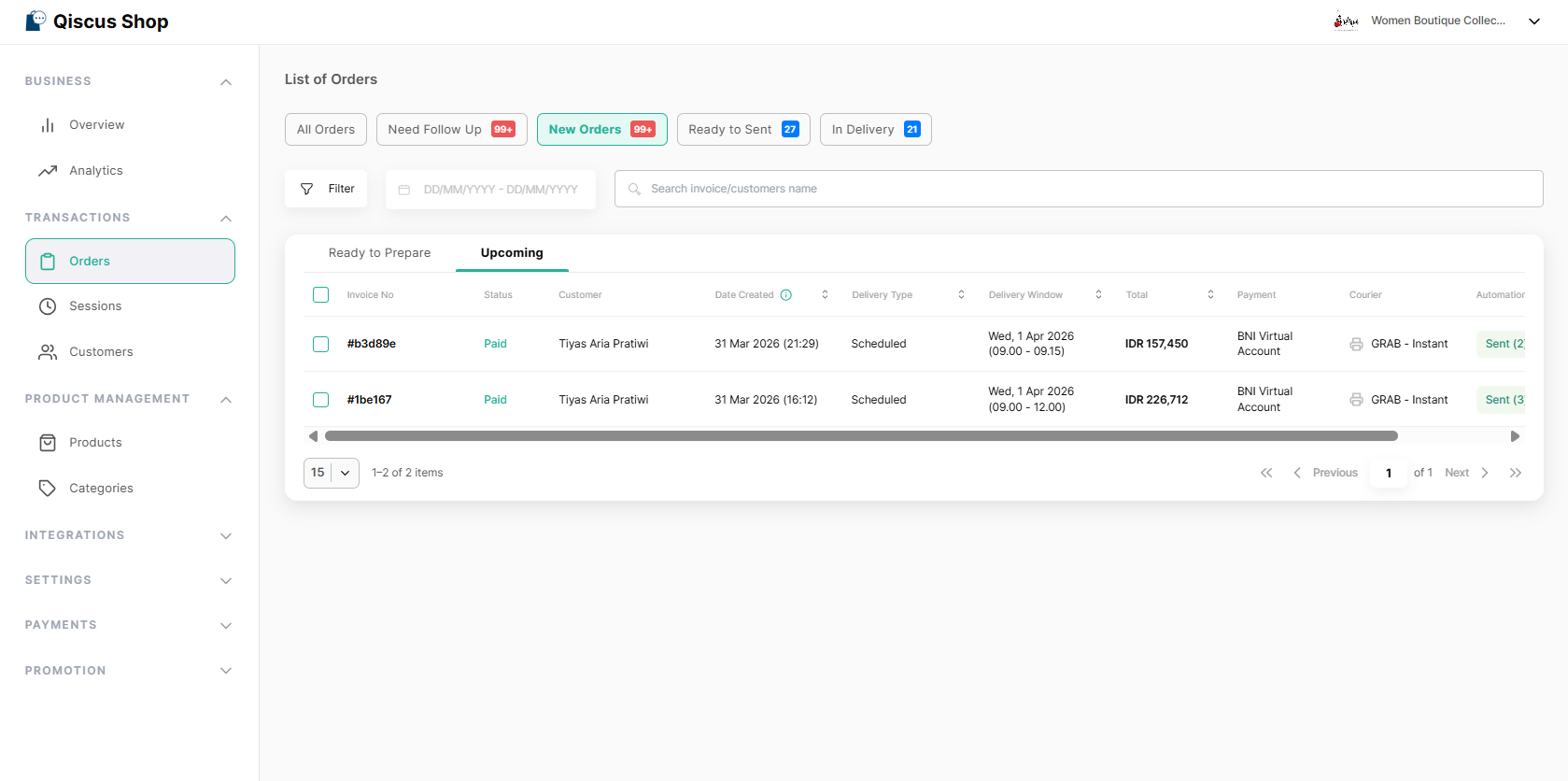Select checkbox for invoice #b3d89e
Viewport: 1568px width, 781px height.
tap(320, 344)
